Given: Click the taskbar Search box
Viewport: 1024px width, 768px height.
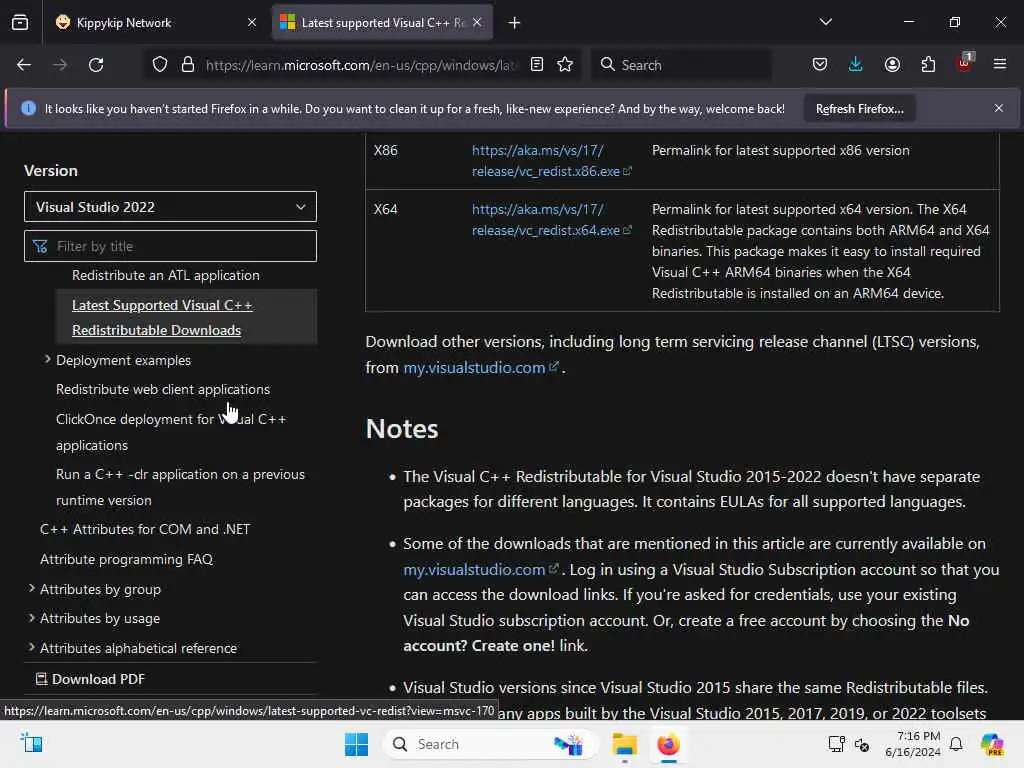Looking at the screenshot, I should pyautogui.click(x=490, y=744).
